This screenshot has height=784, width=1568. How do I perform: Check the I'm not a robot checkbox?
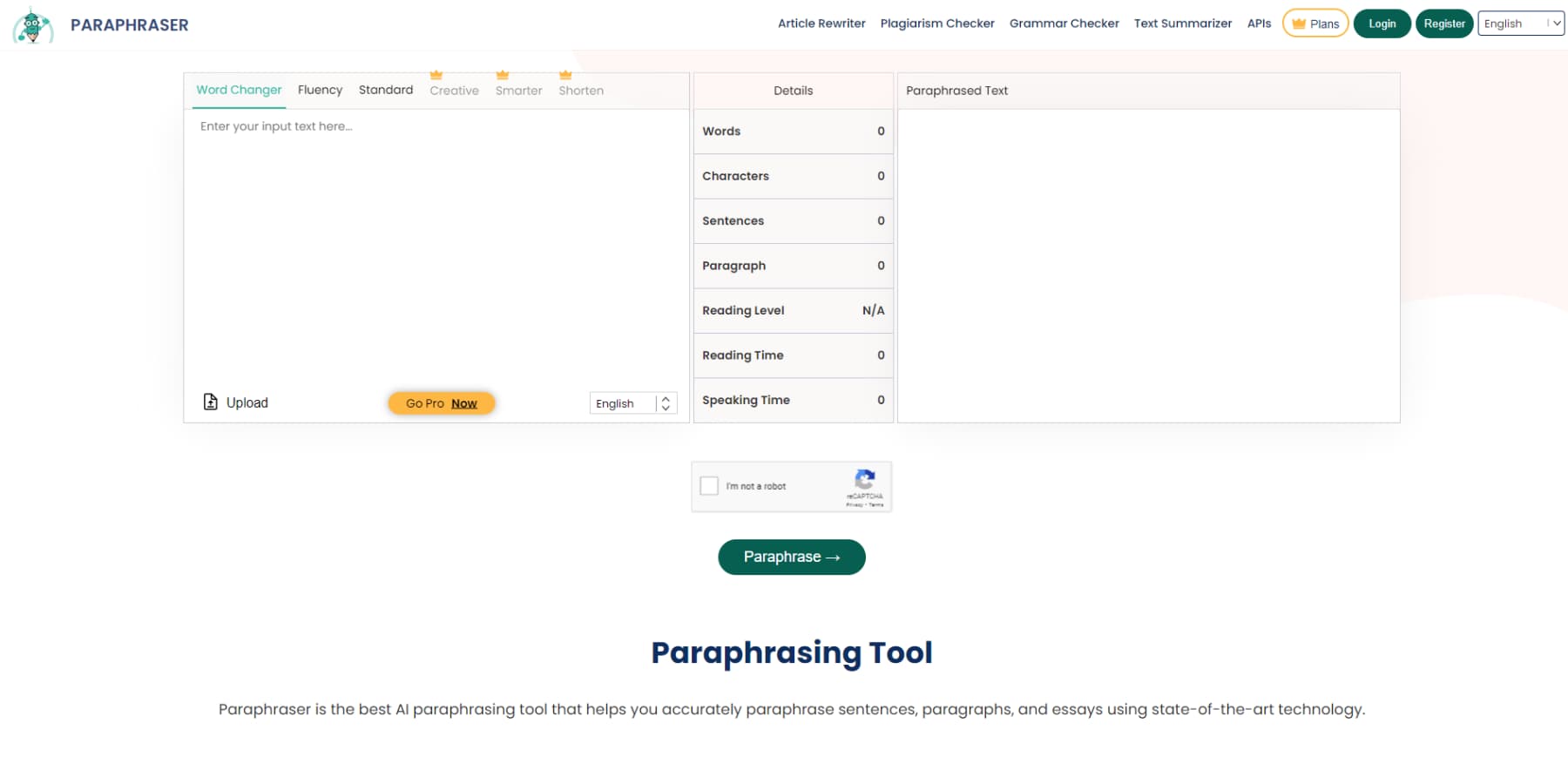[709, 485]
